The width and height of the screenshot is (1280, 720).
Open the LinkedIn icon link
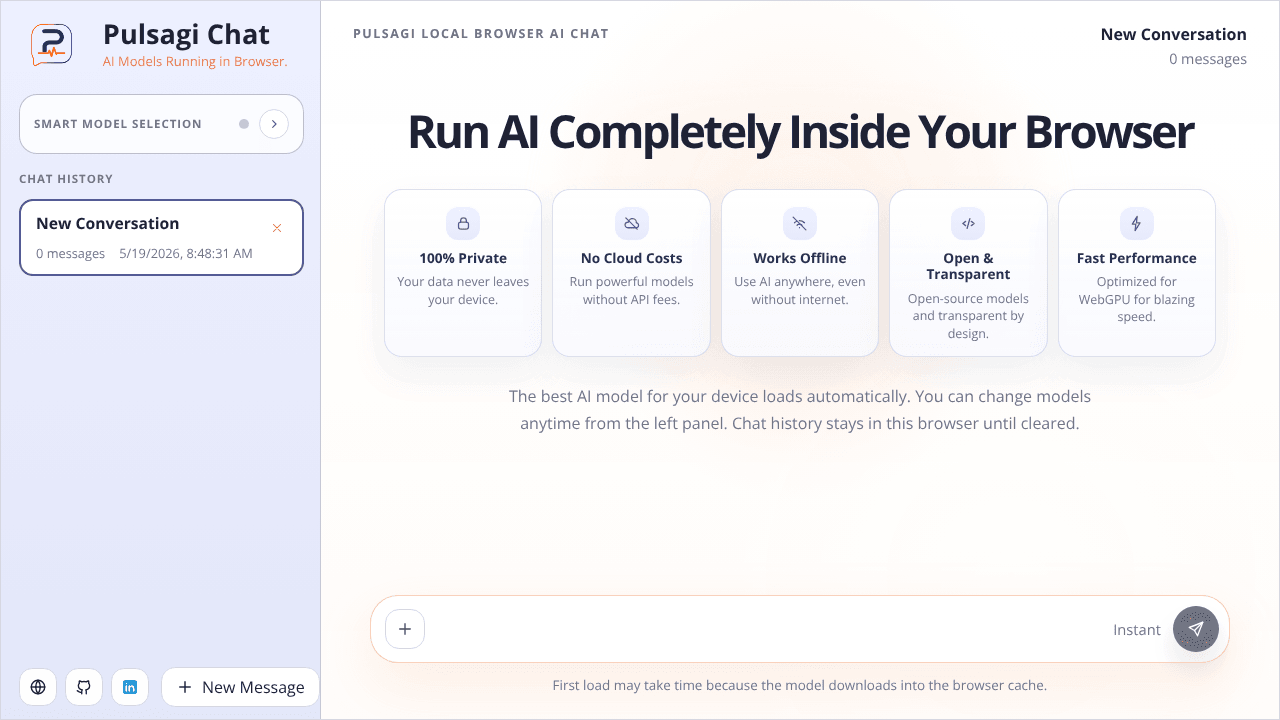pyautogui.click(x=130, y=687)
